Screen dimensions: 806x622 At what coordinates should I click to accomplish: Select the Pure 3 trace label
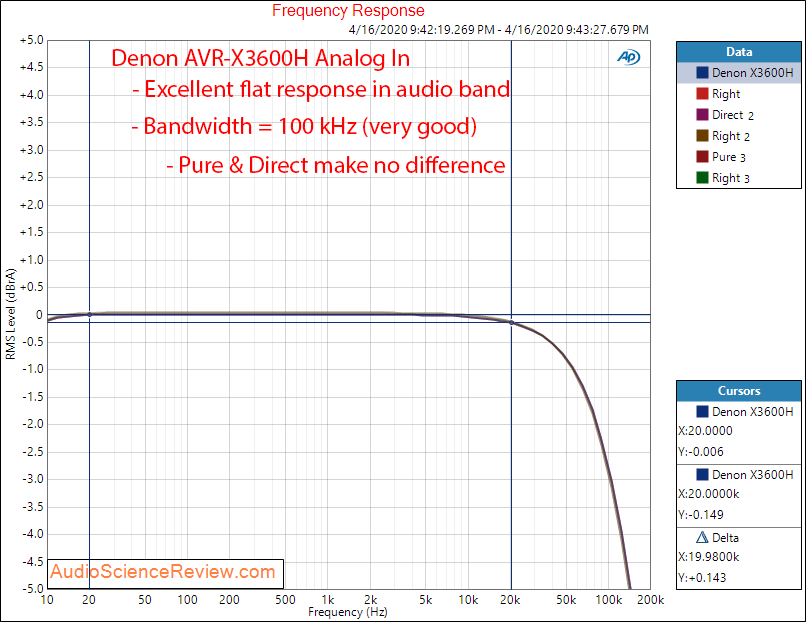click(729, 157)
